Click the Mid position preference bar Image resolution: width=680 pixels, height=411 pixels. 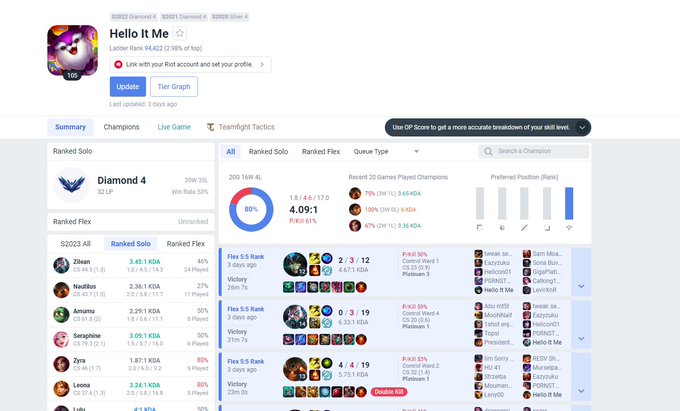(524, 203)
